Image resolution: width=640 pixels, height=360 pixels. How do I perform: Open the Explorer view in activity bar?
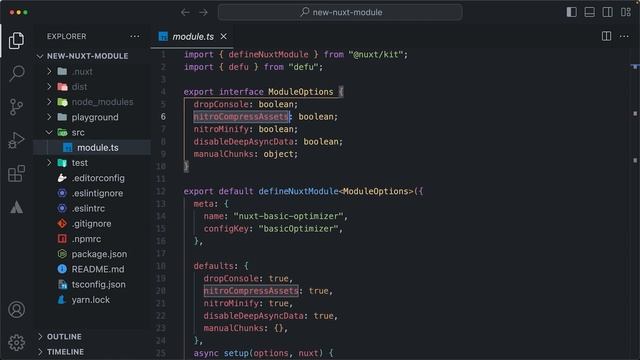point(16,40)
